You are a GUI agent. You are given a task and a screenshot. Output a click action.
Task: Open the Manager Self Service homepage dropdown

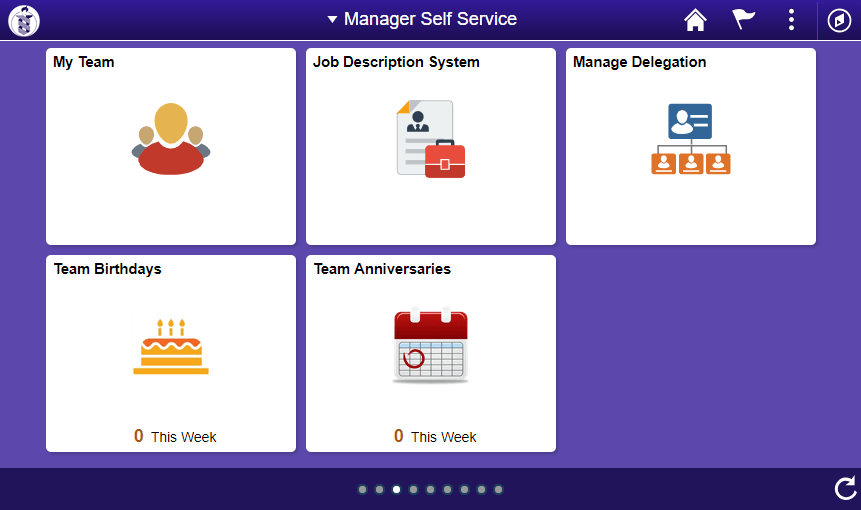422,19
